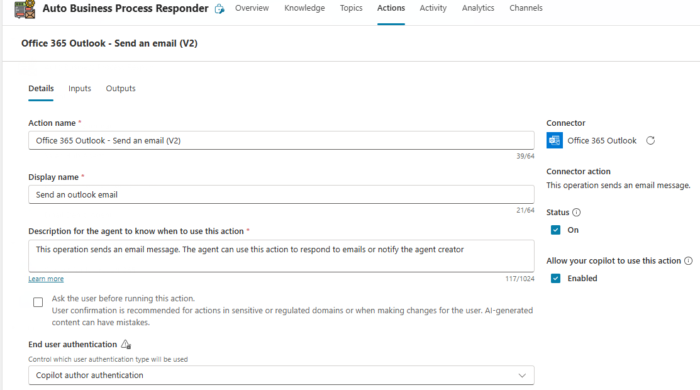Switch to the Outputs sub-tab
Viewport: 700px width, 390px height.
pyautogui.click(x=121, y=88)
